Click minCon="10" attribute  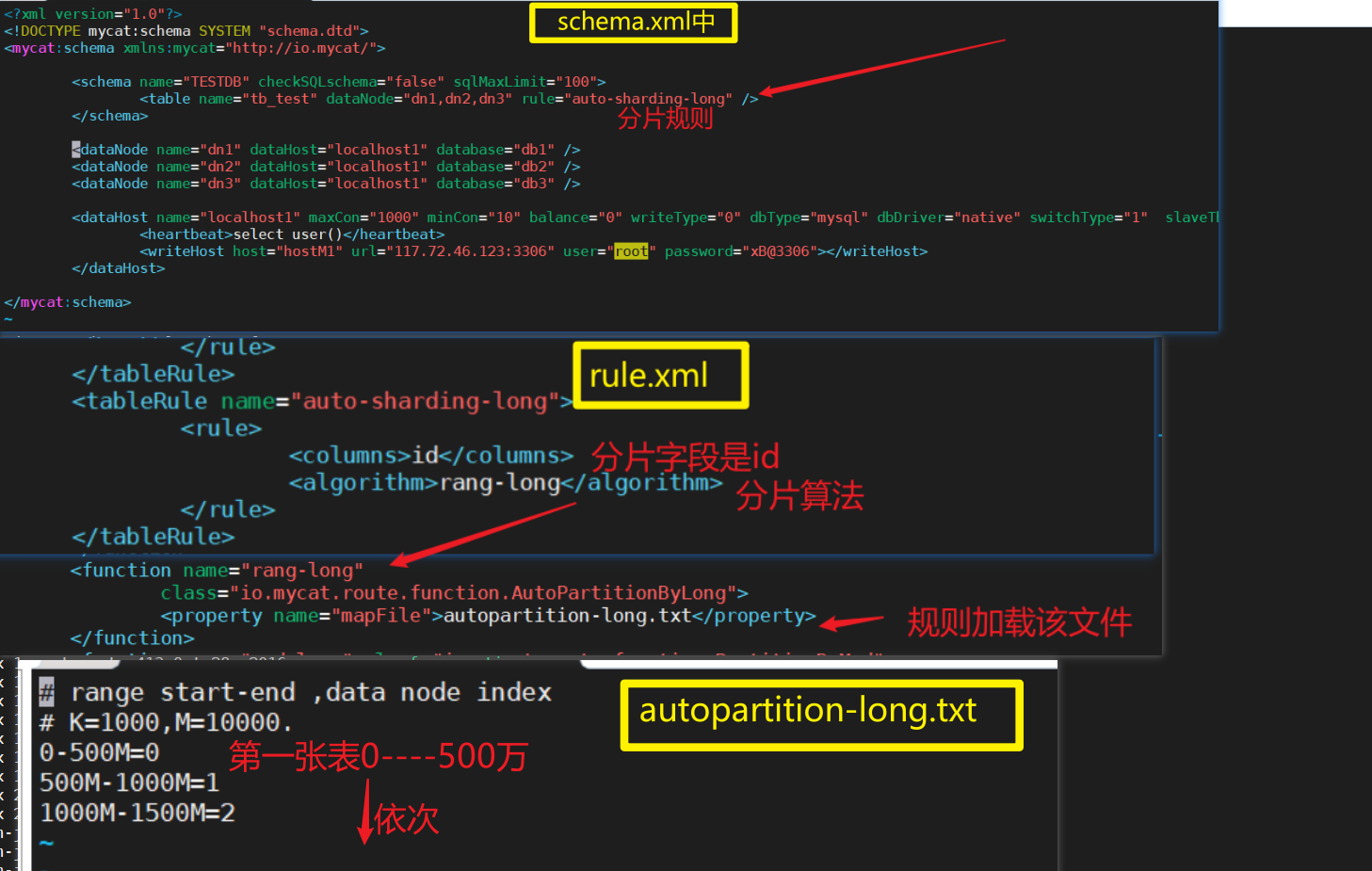474,218
